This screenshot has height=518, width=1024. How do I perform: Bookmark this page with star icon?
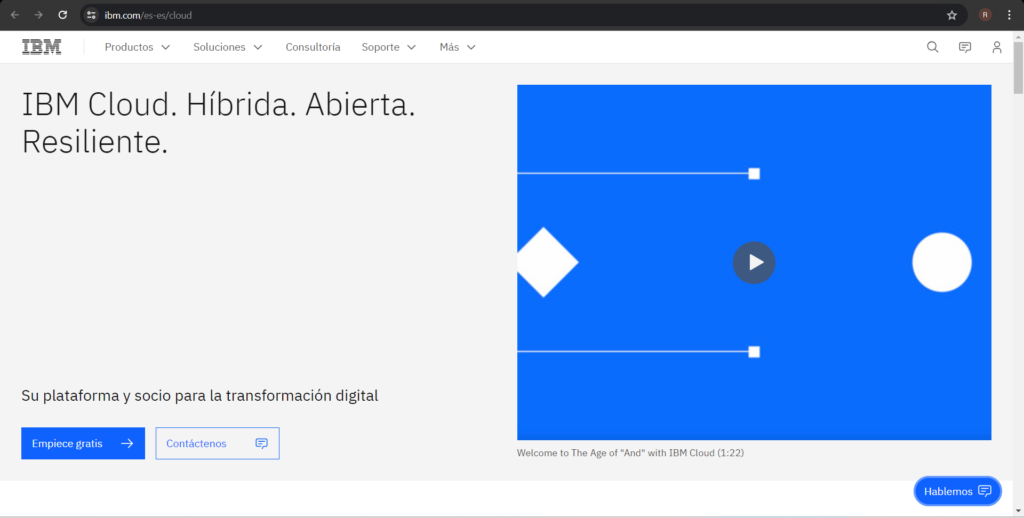(952, 15)
